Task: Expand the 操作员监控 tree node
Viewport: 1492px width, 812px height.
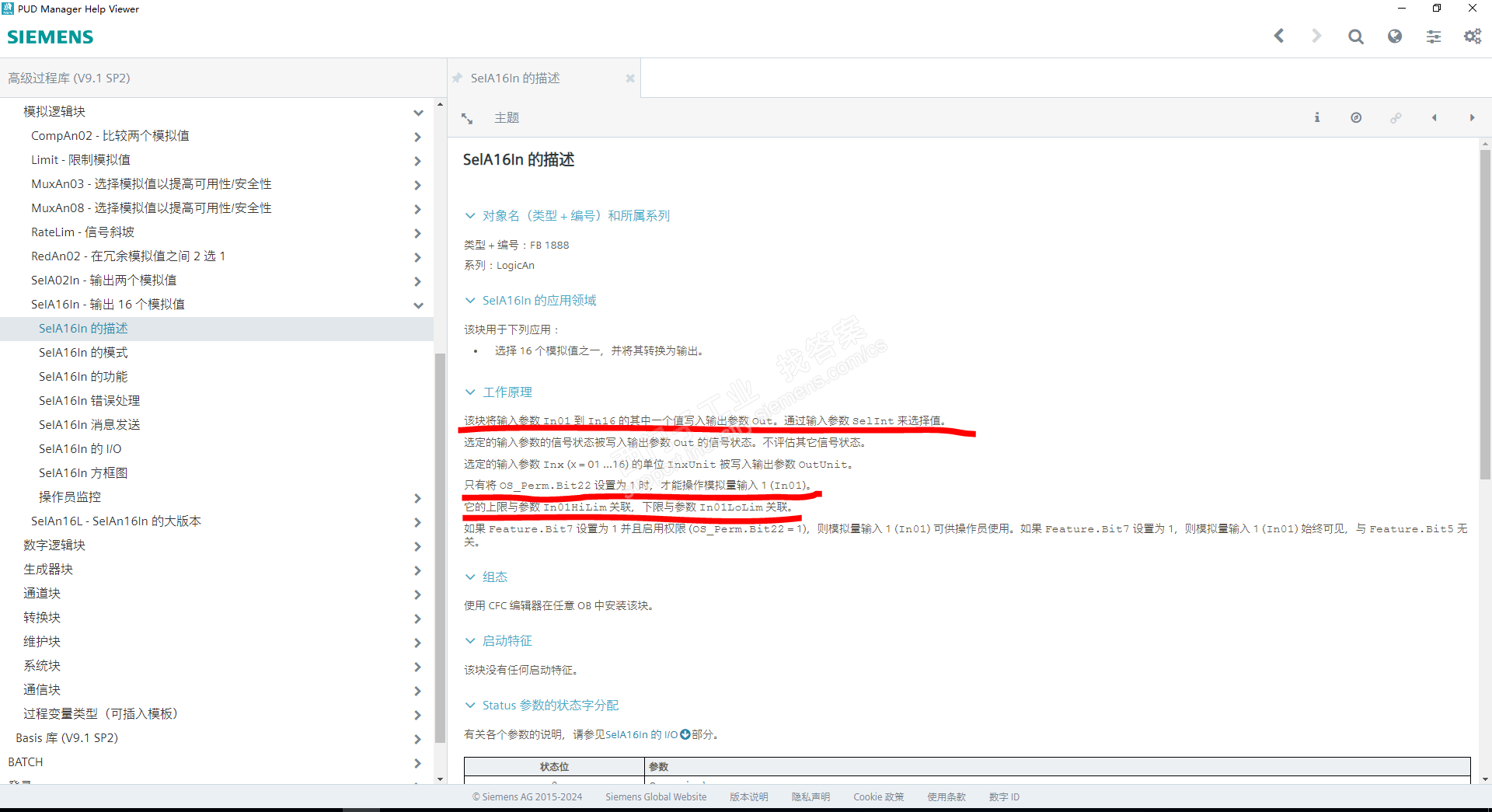Action: click(x=418, y=498)
